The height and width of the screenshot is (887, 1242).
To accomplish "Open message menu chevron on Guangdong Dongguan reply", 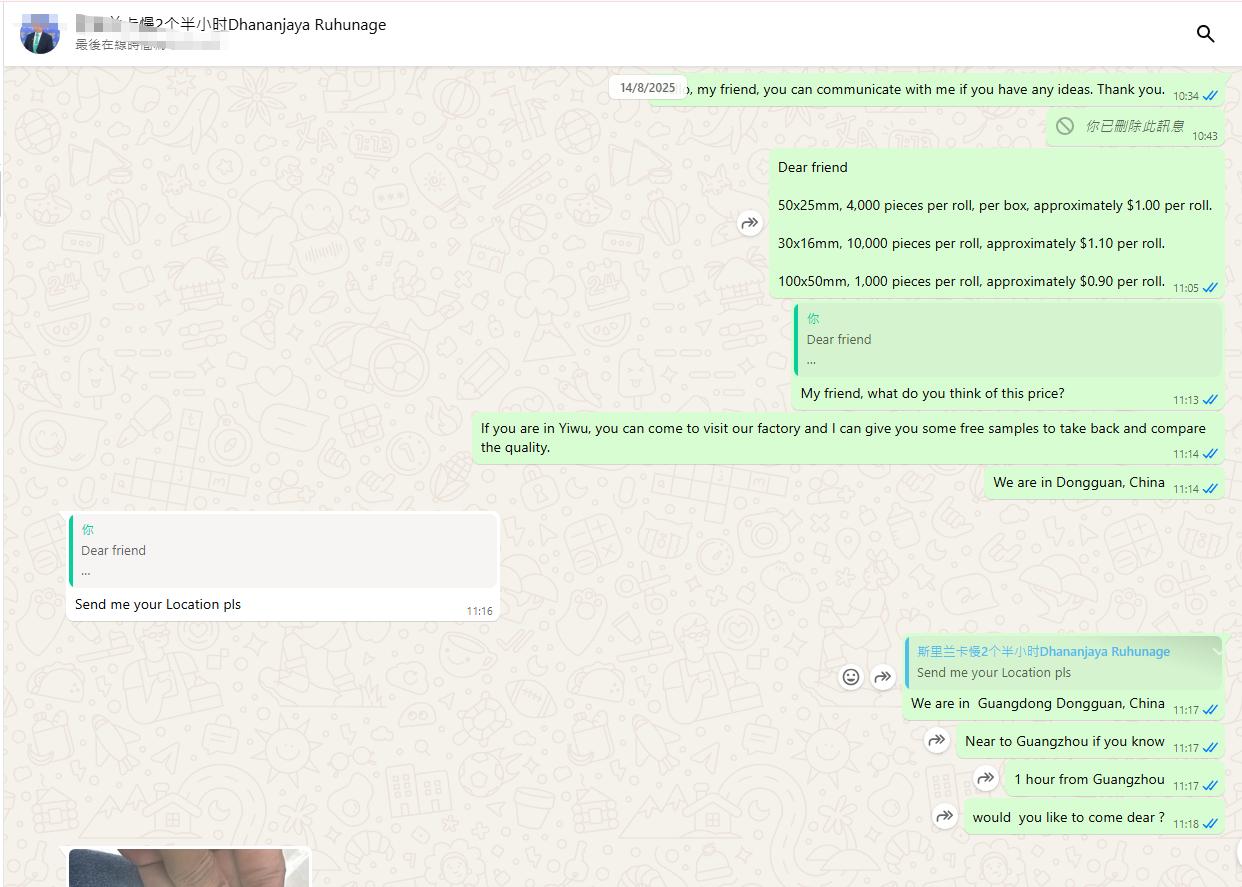I will [1216, 651].
